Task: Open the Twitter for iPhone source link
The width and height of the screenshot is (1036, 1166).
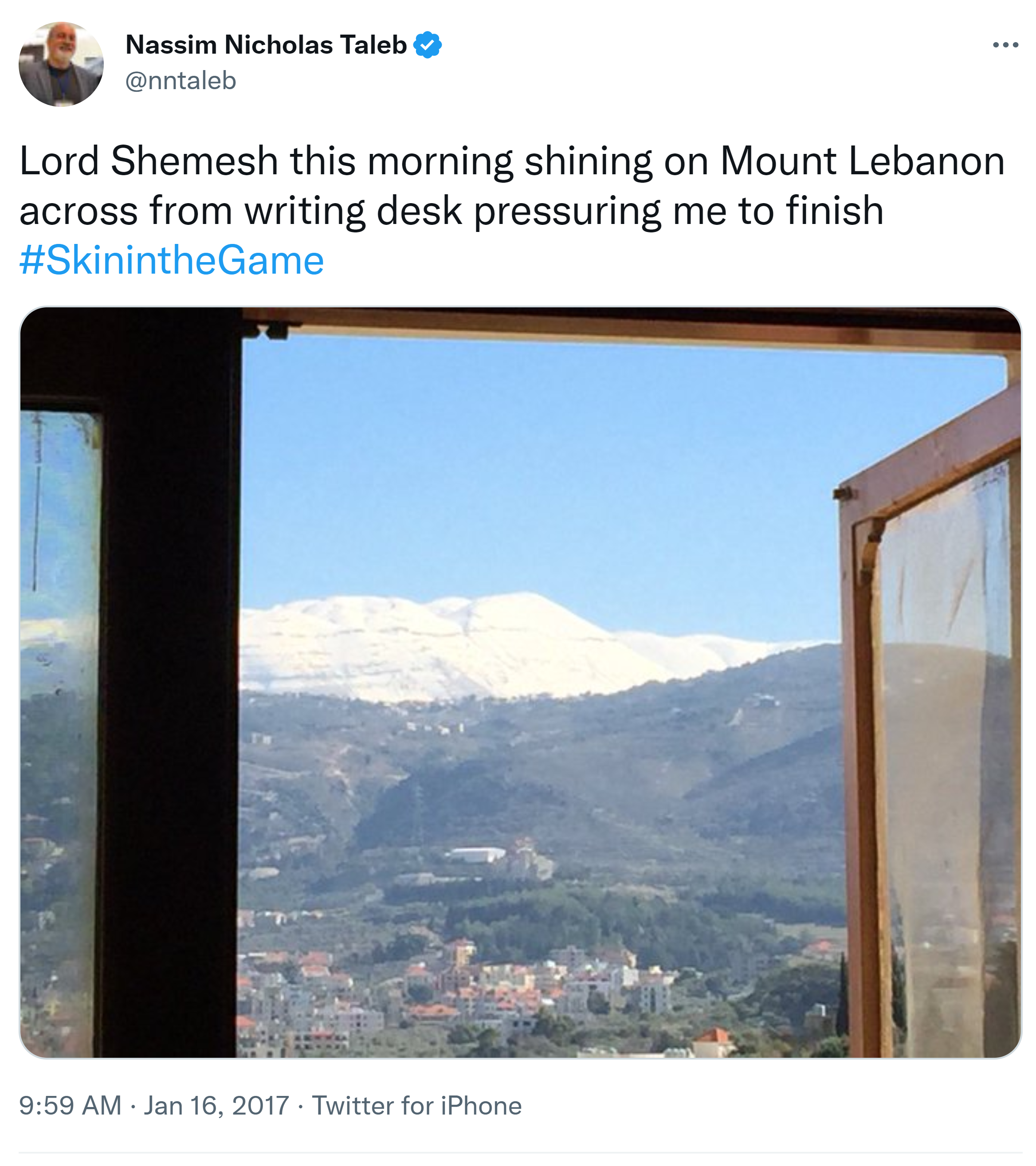Action: point(416,1106)
